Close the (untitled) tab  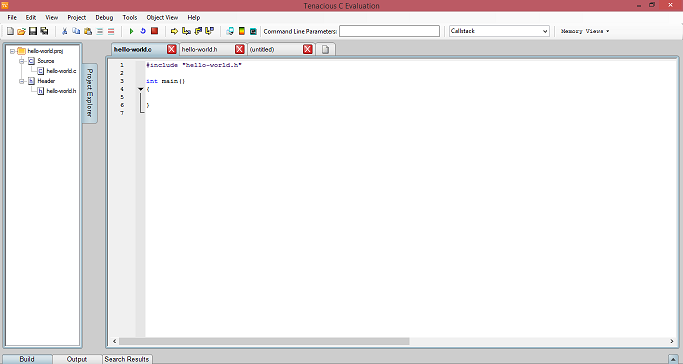point(308,49)
